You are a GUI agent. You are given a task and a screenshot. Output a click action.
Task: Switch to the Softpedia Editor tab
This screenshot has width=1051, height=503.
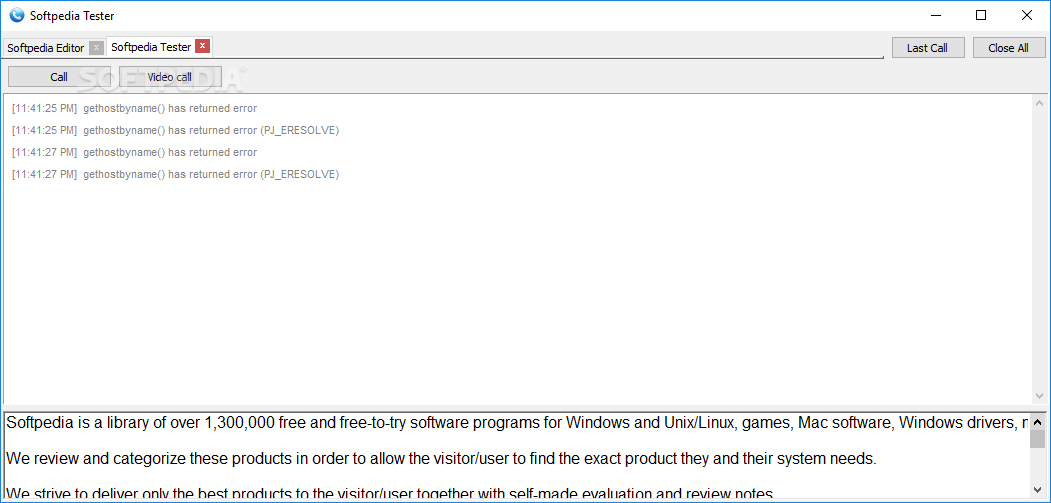click(46, 48)
